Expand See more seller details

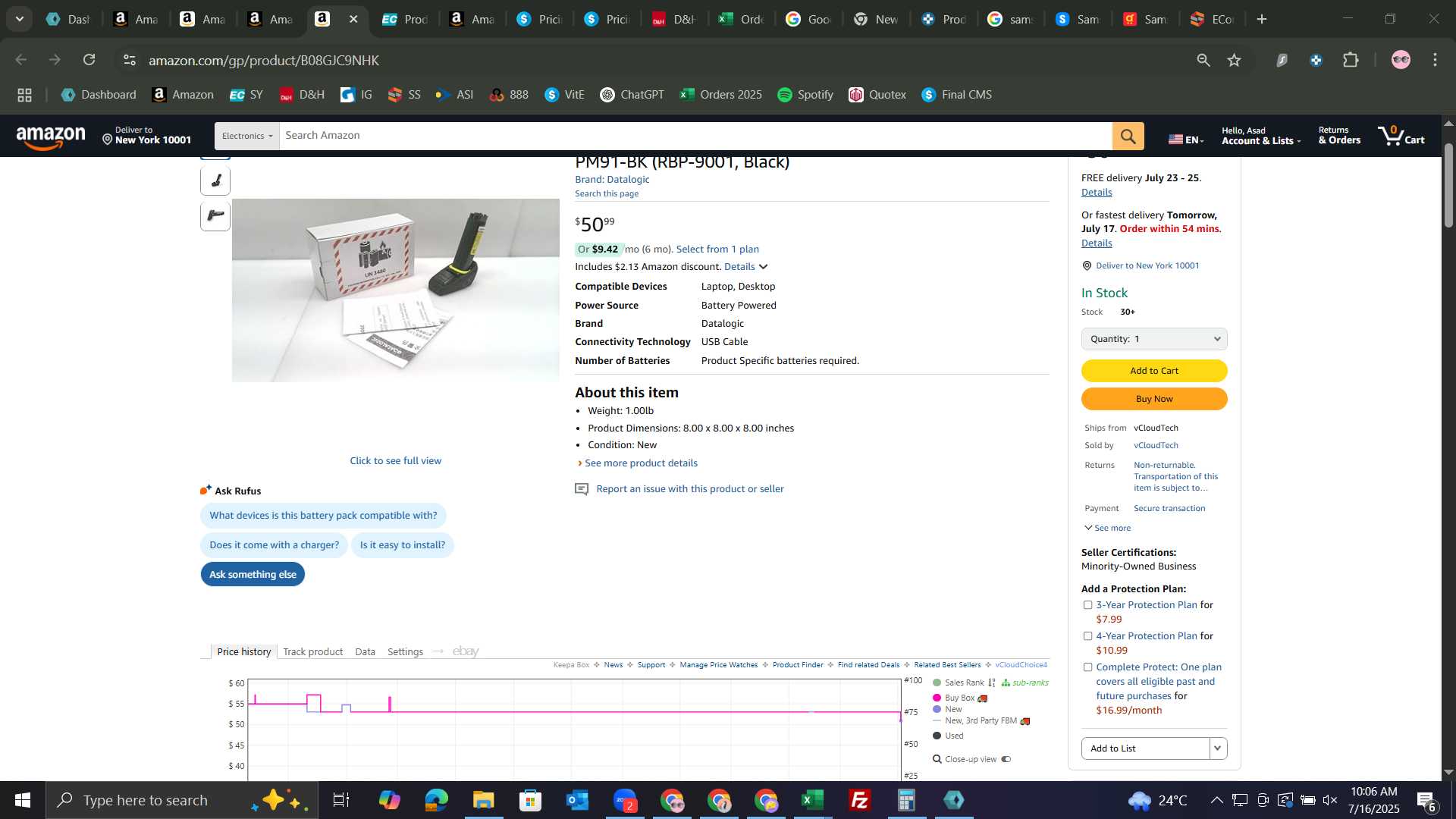click(x=1107, y=528)
